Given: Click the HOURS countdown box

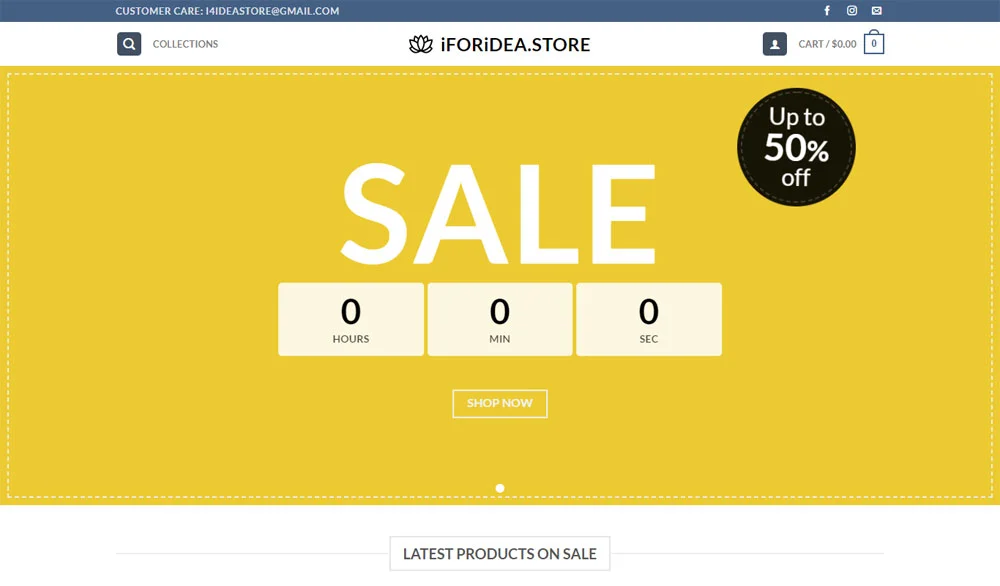Looking at the screenshot, I should tap(351, 318).
